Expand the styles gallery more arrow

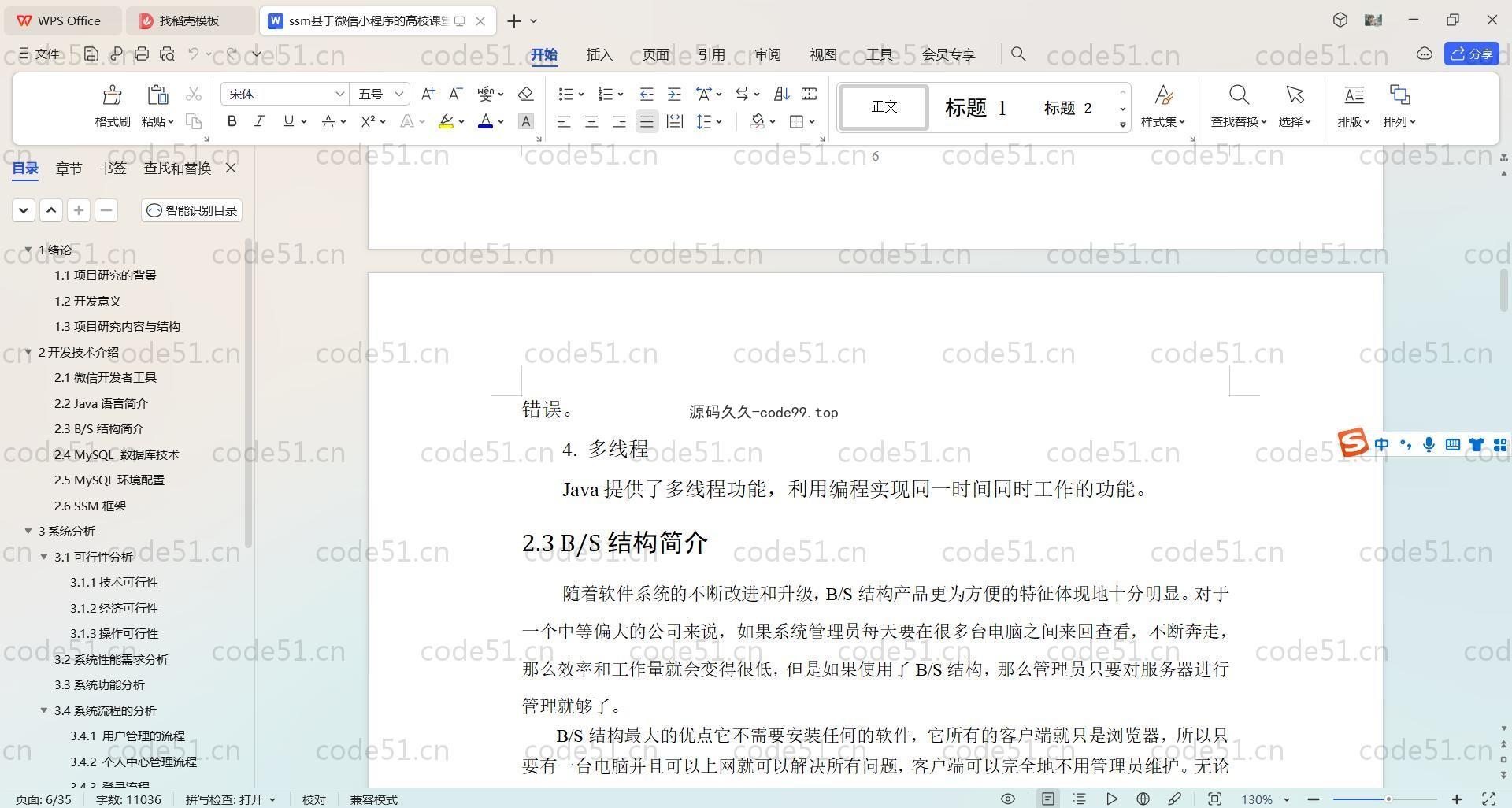[x=1123, y=124]
